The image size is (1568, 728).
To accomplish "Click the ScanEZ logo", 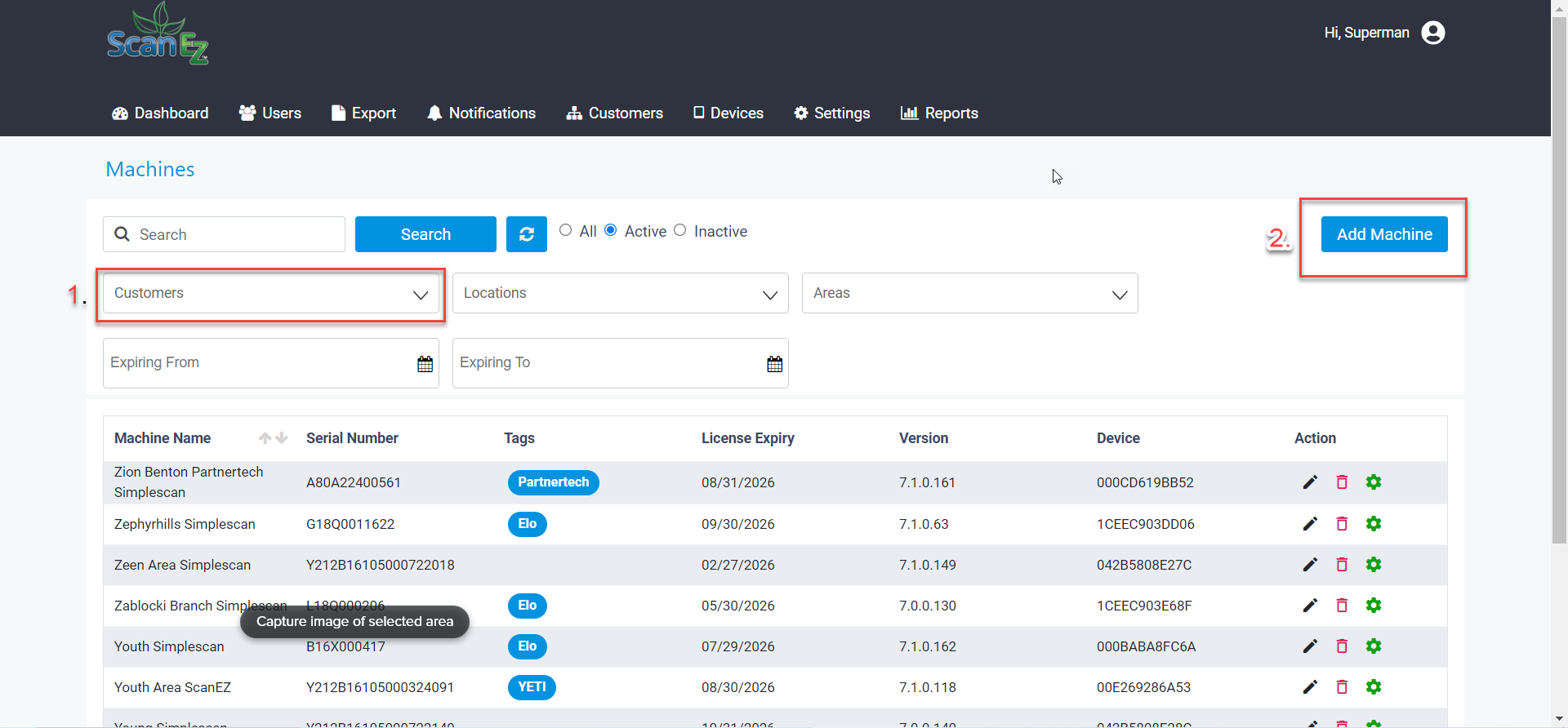I will pos(158,33).
